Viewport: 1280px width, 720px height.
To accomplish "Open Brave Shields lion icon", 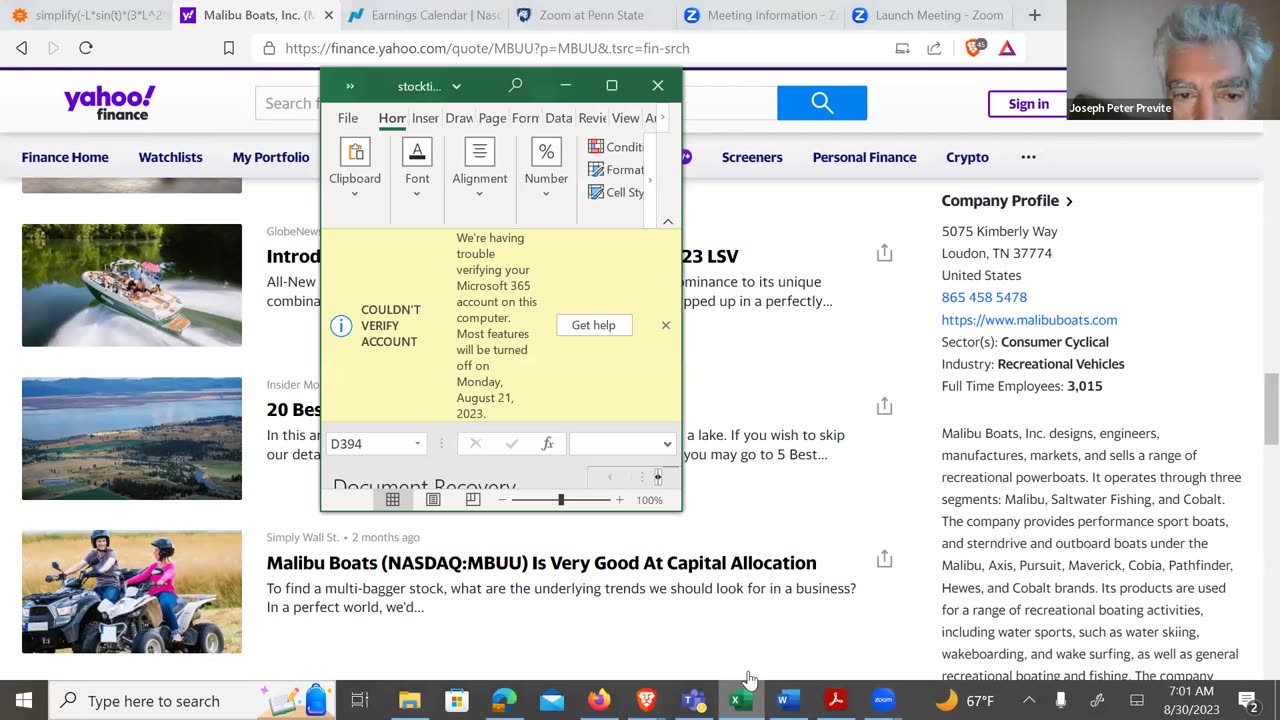I will click(x=974, y=48).
